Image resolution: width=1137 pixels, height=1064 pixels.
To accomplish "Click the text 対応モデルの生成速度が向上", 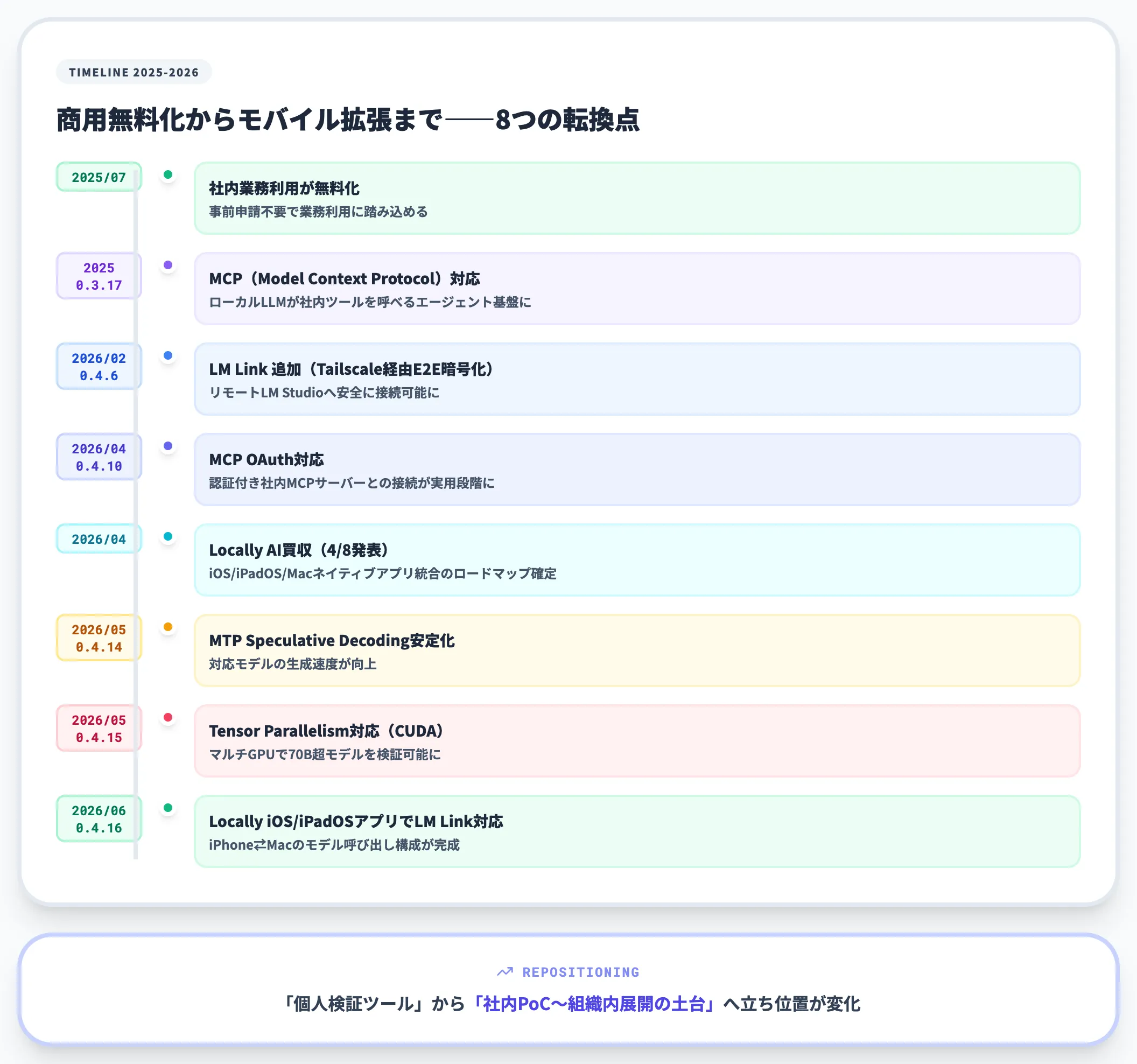I will [x=293, y=663].
